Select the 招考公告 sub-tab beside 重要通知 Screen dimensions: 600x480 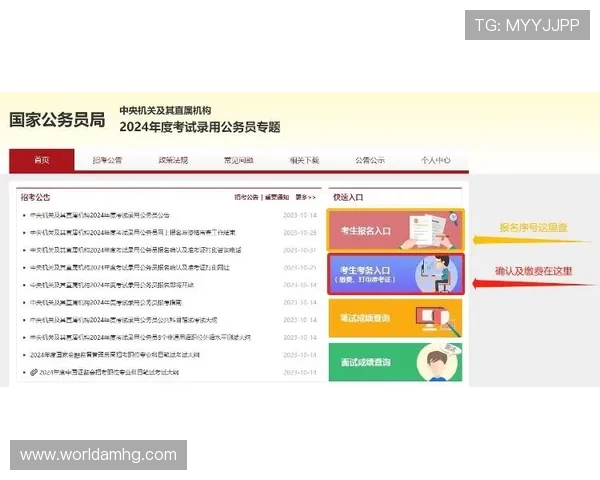click(246, 197)
